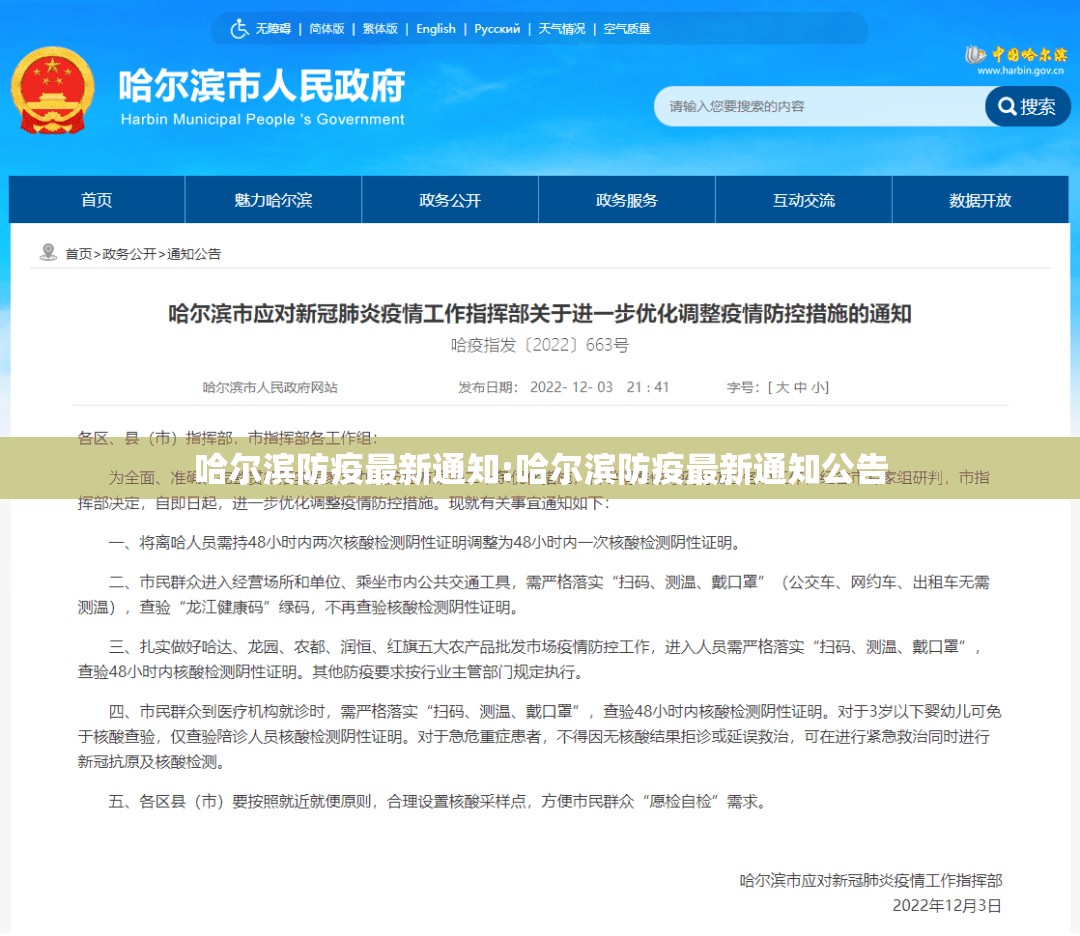The width and height of the screenshot is (1080, 936).
Task: Open the 政务服务 nav tab
Action: (x=627, y=200)
